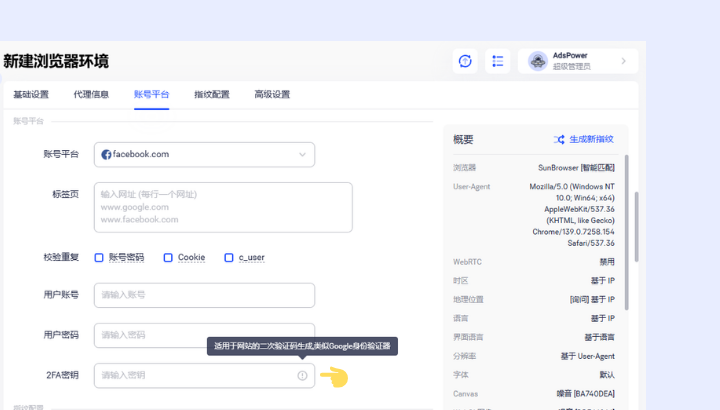Click the shuffle icon beside 生成新指纹

(559, 140)
